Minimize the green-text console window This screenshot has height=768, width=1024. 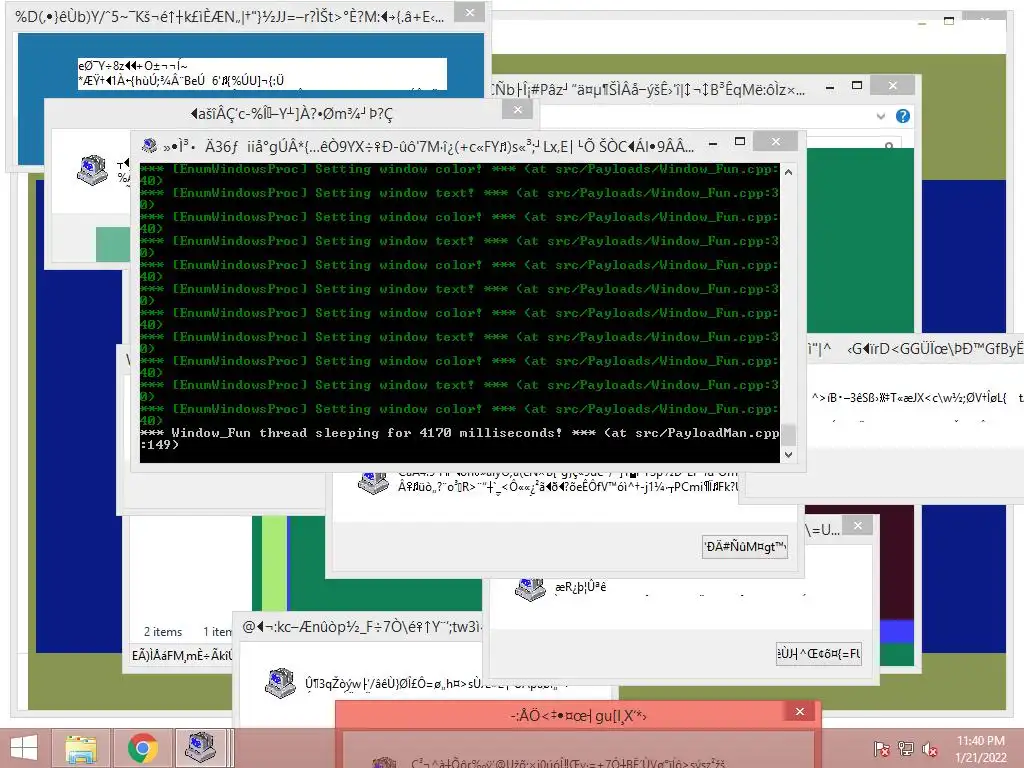[x=713, y=143]
